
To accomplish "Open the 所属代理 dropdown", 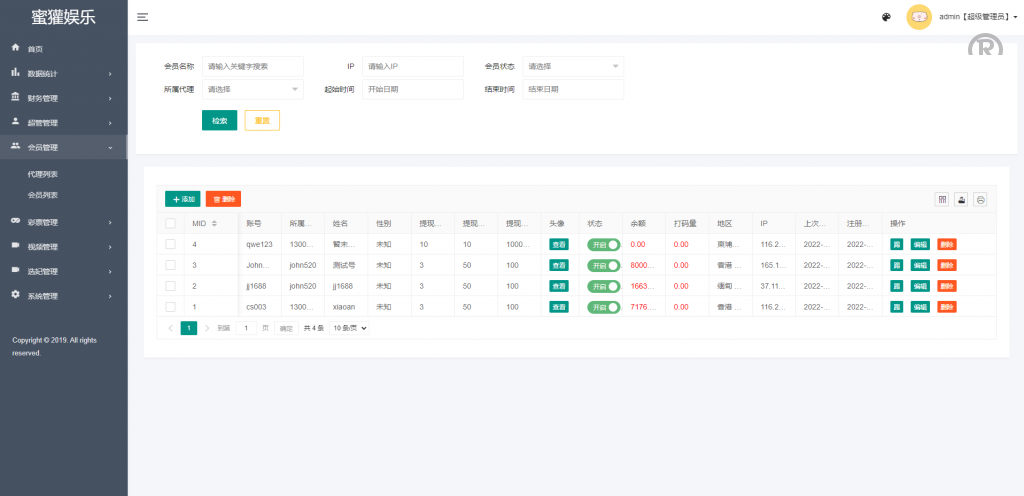I will tap(252, 89).
